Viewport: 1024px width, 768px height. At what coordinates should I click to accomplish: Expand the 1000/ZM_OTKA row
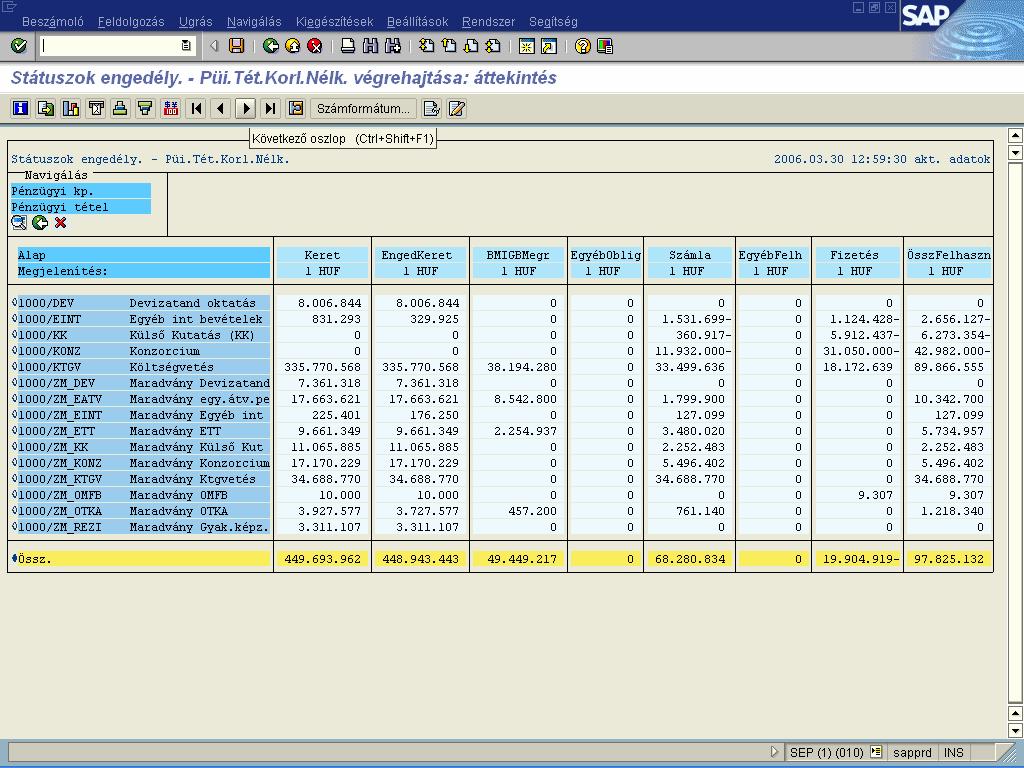(14, 511)
